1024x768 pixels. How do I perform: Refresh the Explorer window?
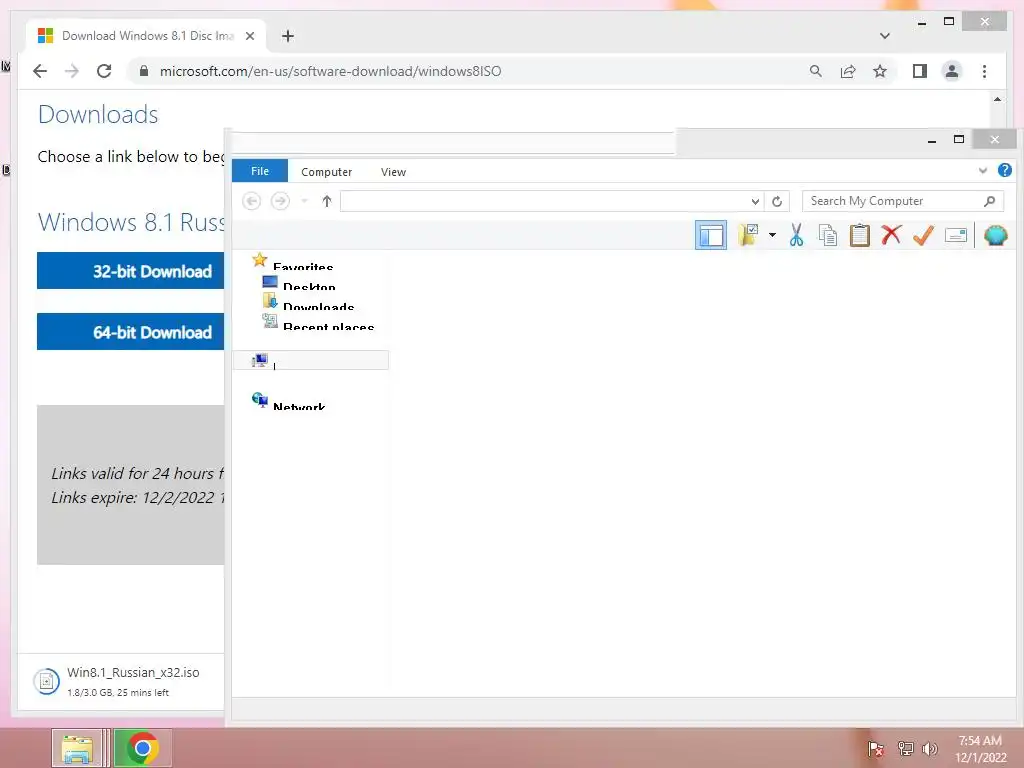[777, 201]
